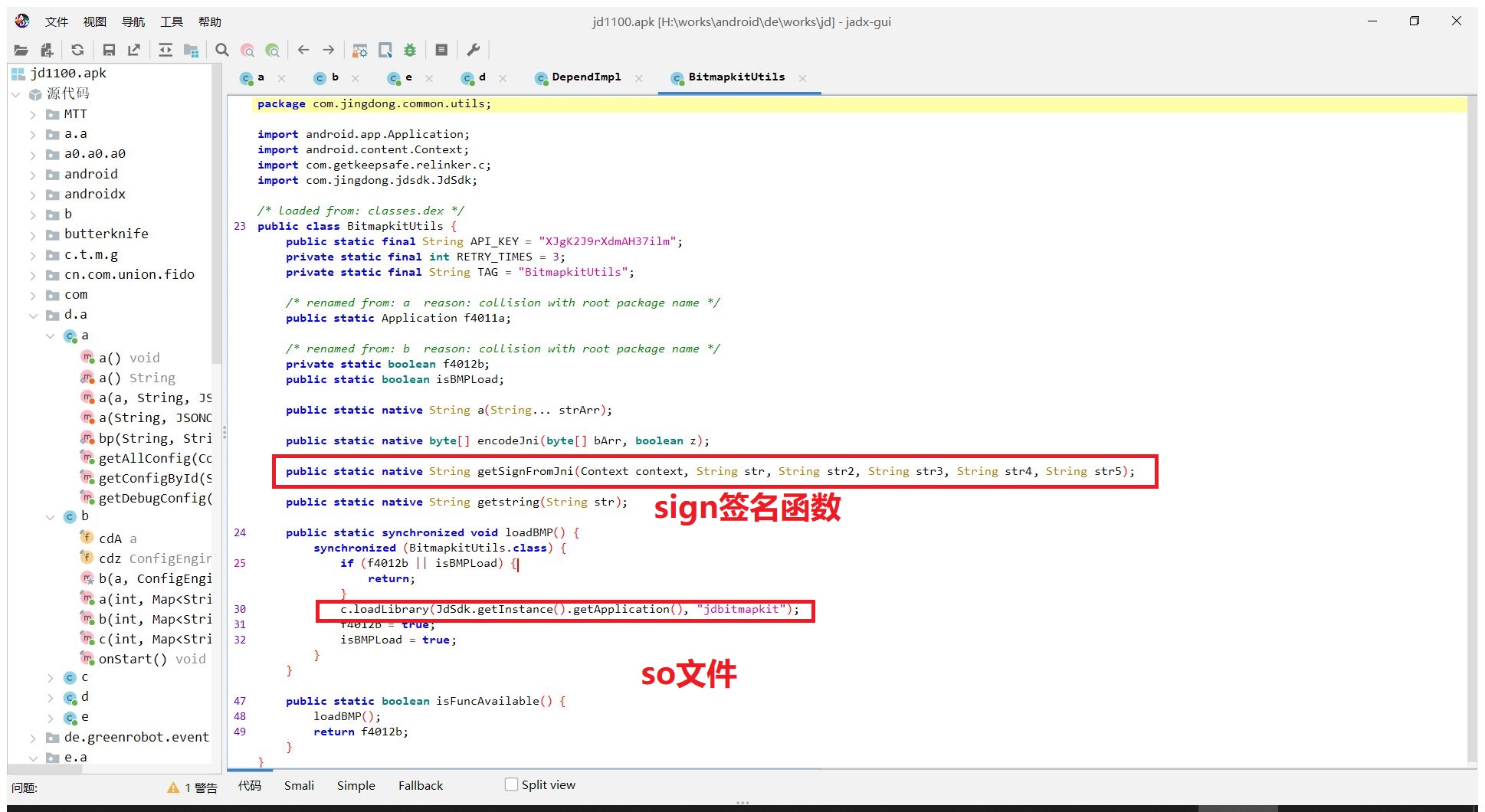Open an APK file with the folder icon
1485x812 pixels.
[x=21, y=50]
